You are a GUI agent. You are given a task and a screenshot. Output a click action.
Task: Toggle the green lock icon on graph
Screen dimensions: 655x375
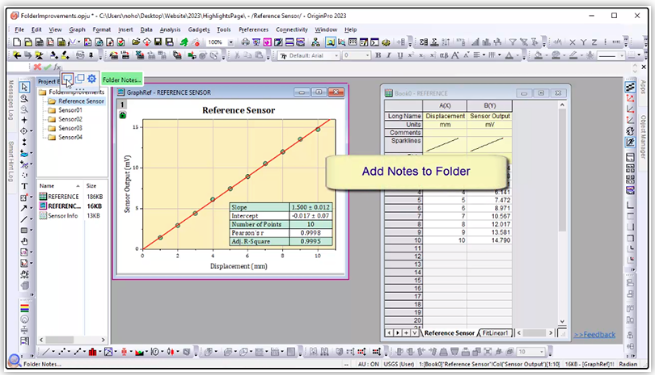[x=122, y=115]
